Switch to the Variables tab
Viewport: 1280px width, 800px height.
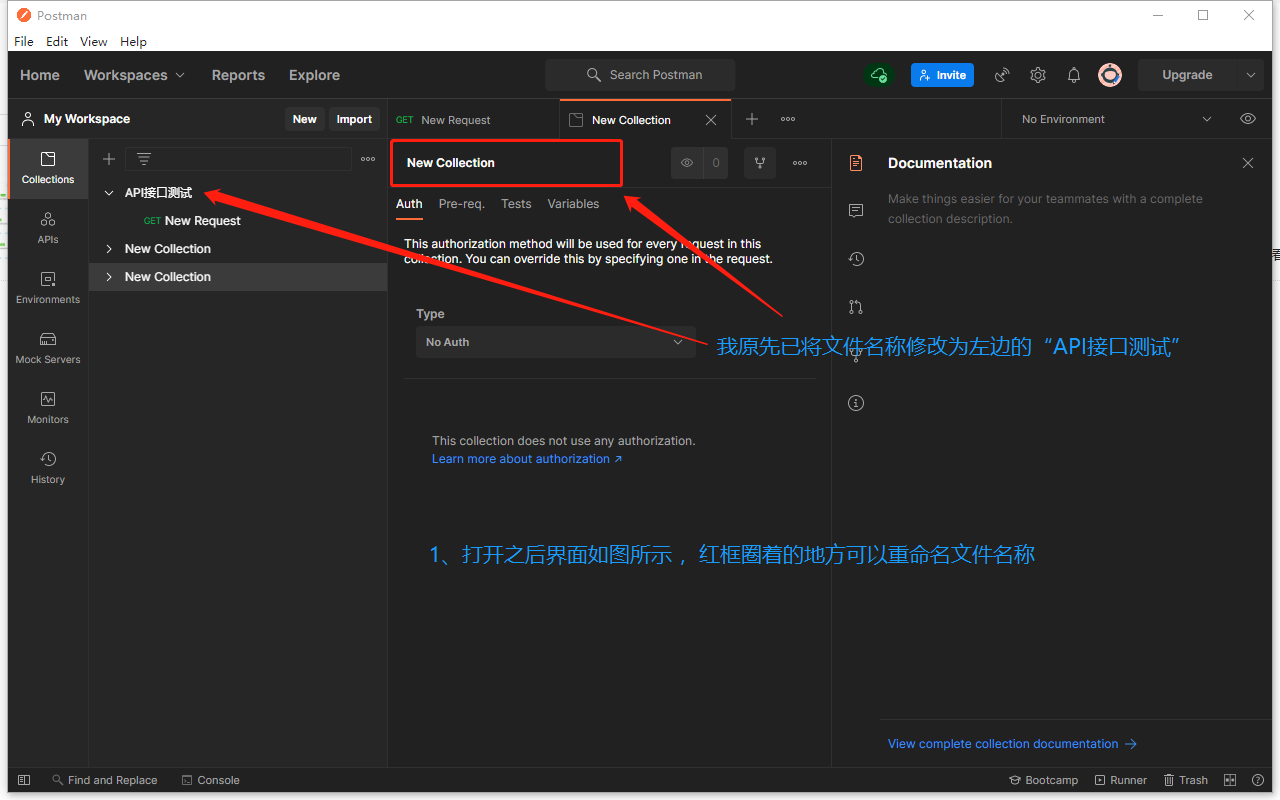click(x=573, y=204)
